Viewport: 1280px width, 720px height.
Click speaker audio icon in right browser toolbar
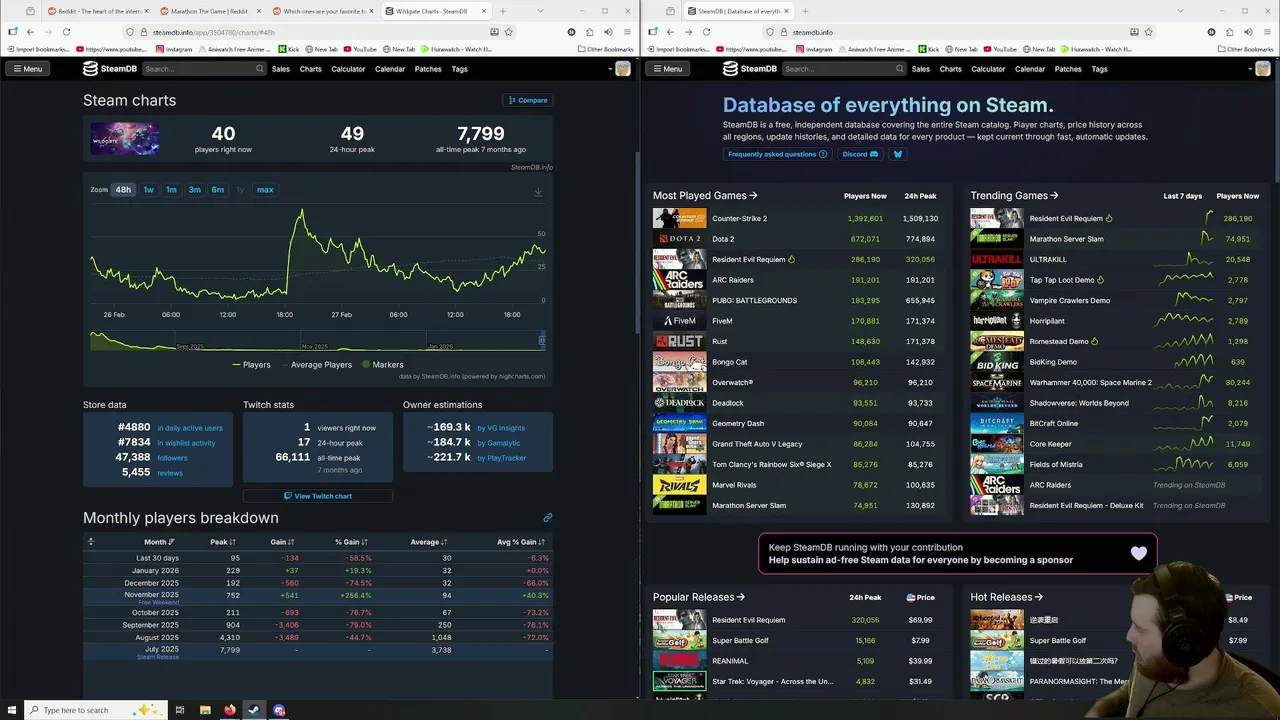click(1248, 32)
